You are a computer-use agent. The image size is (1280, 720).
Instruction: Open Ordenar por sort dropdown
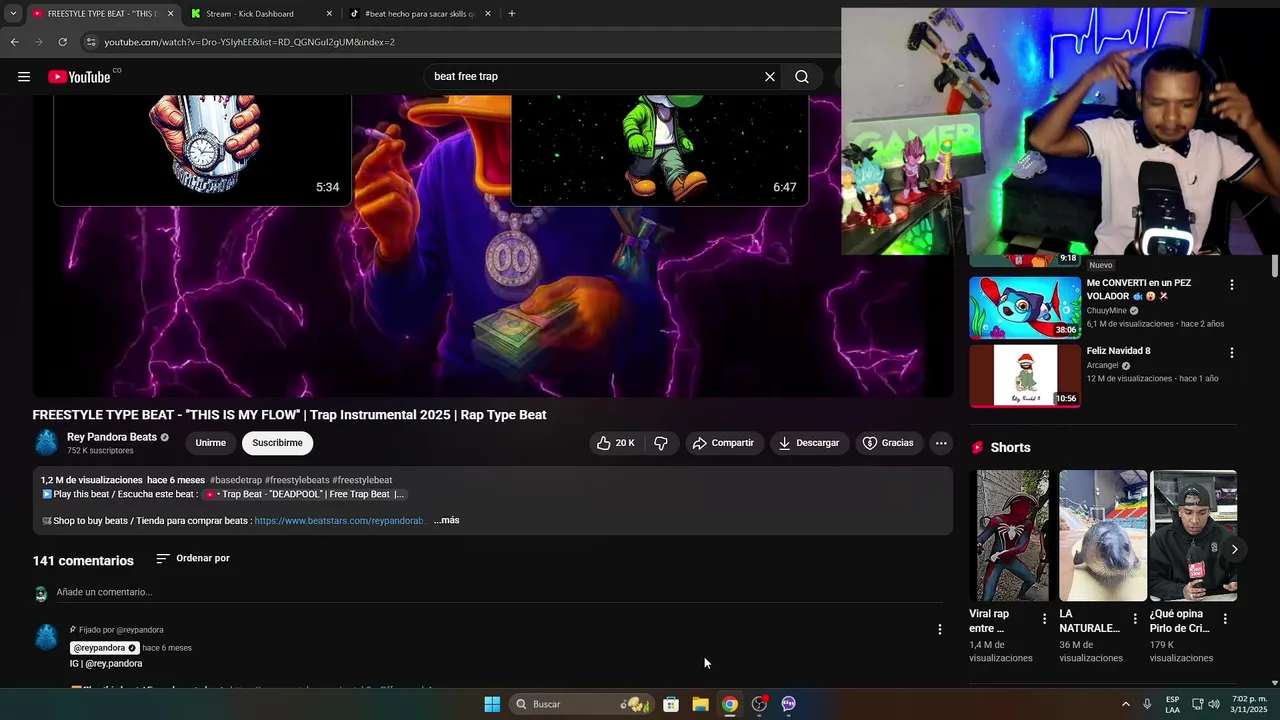tap(193, 558)
